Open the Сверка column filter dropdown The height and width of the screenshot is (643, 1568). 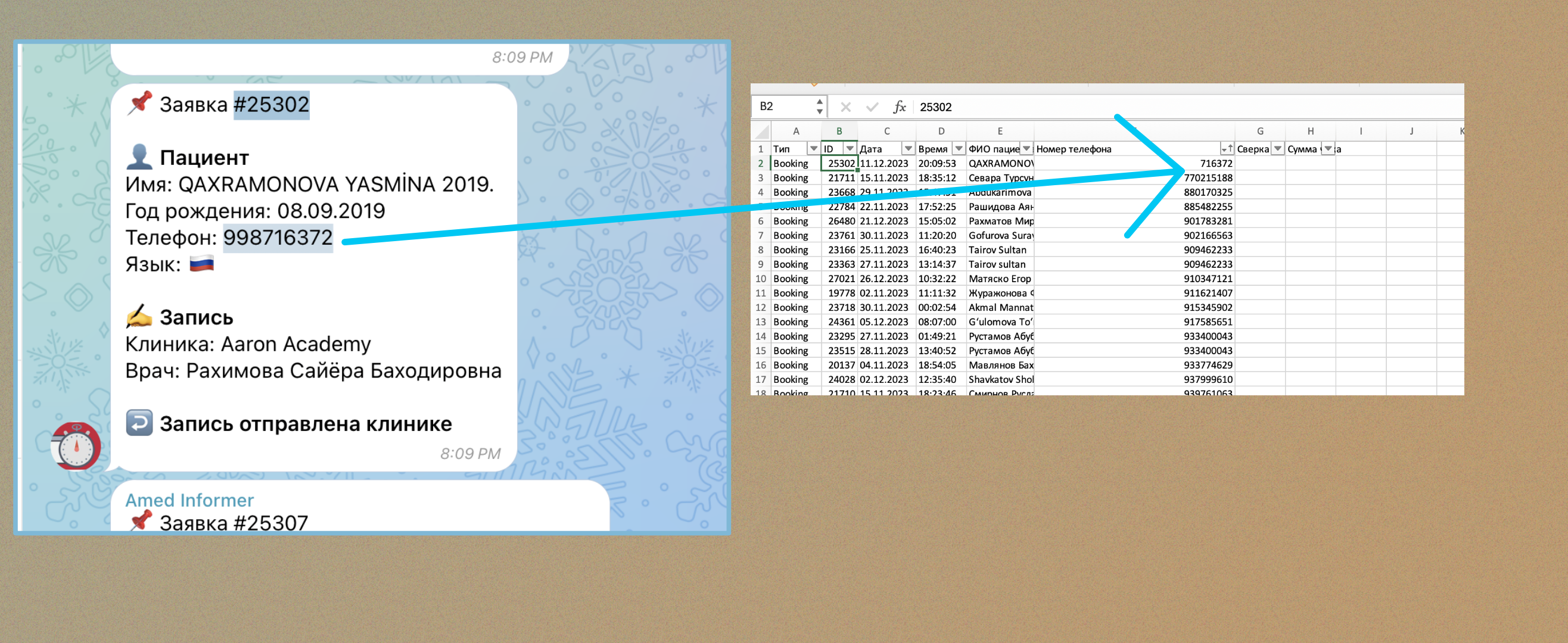pyautogui.click(x=1278, y=149)
